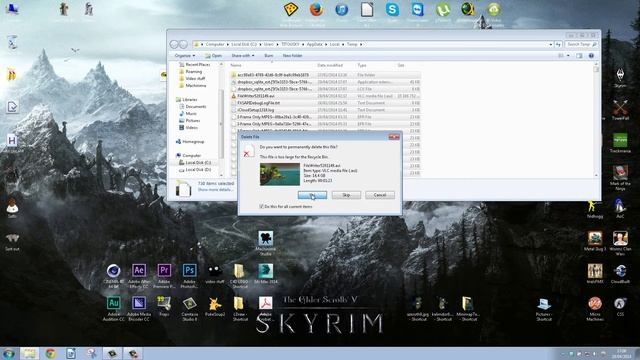Select the Trackmania desktop icon
This screenshot has width=640, height=360.
[620, 140]
